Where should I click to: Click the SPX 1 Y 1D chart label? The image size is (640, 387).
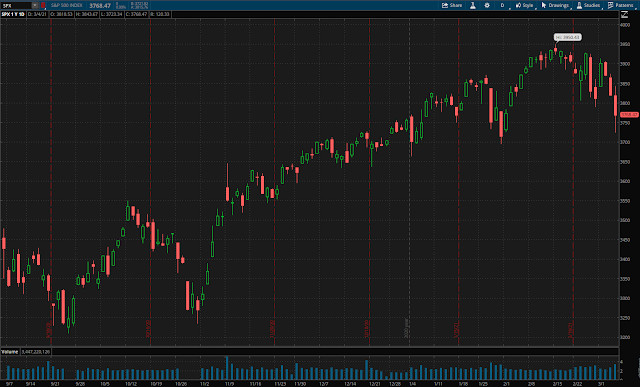(x=13, y=14)
